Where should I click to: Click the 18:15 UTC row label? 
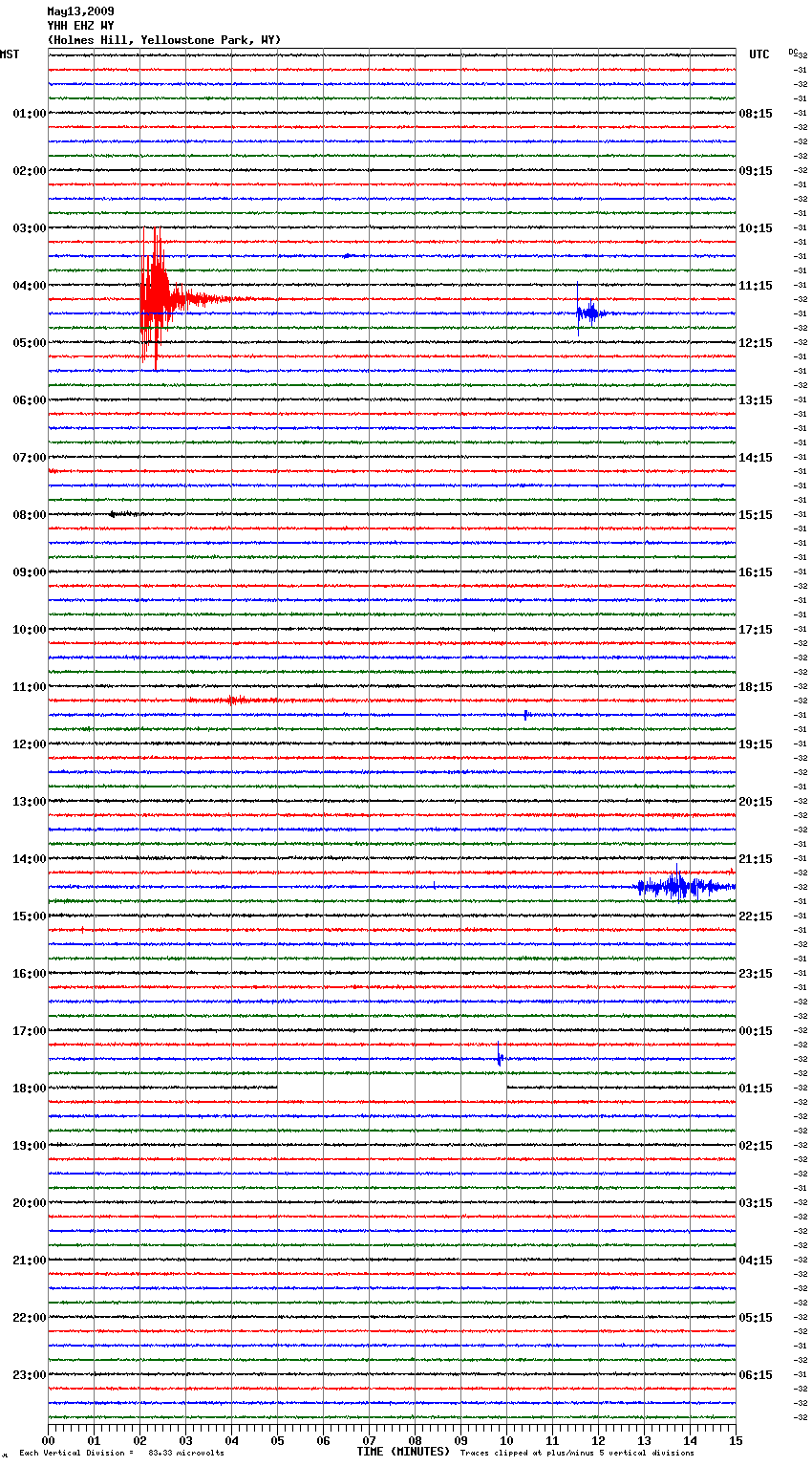[x=756, y=687]
